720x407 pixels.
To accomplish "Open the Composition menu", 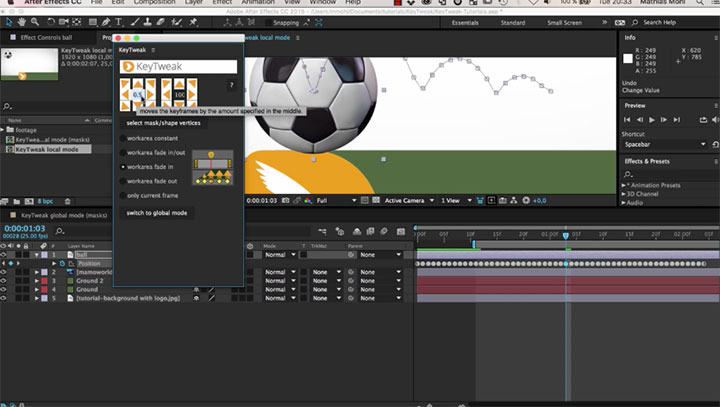I will coord(154,2).
